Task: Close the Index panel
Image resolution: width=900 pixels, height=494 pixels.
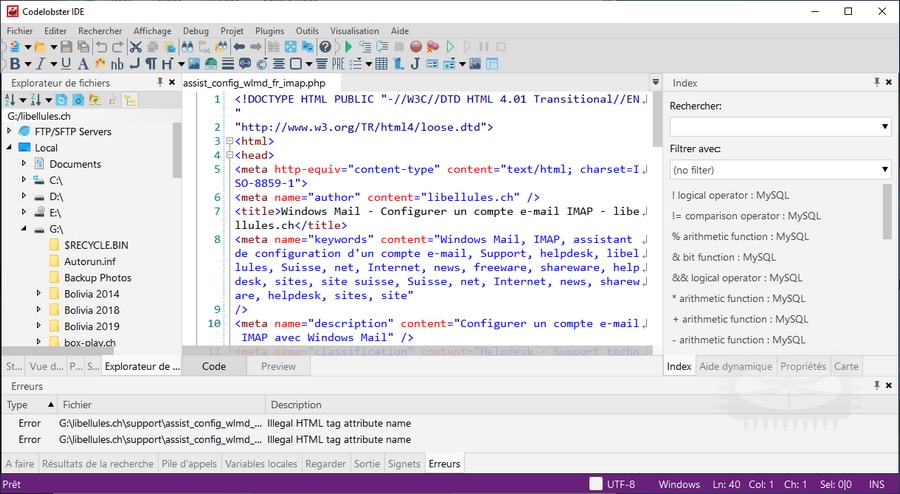Action: [x=889, y=83]
